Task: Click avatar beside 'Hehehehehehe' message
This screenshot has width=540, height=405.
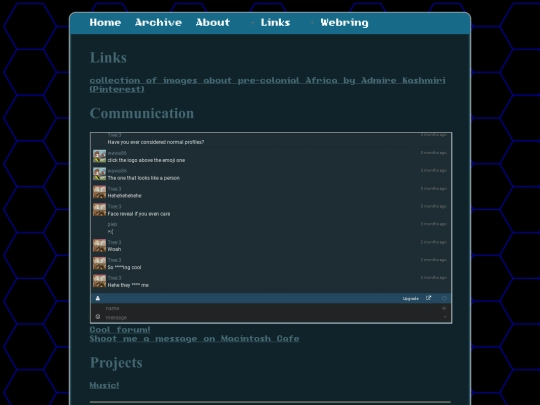Action: tap(100, 192)
